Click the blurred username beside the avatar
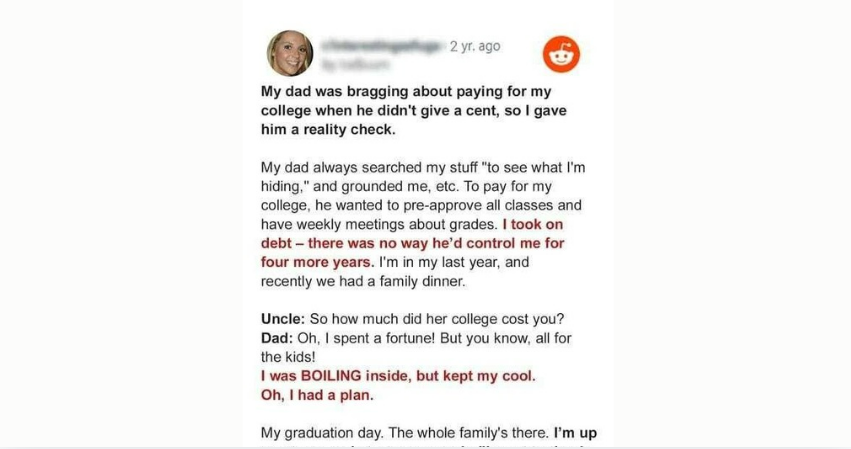This screenshot has width=851, height=449. pyautogui.click(x=383, y=46)
